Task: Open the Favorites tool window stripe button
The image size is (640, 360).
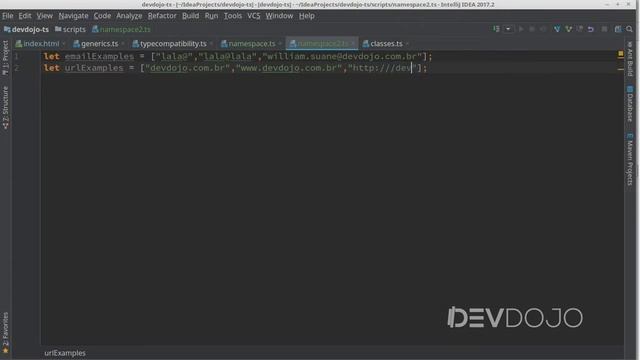Action: (5, 333)
